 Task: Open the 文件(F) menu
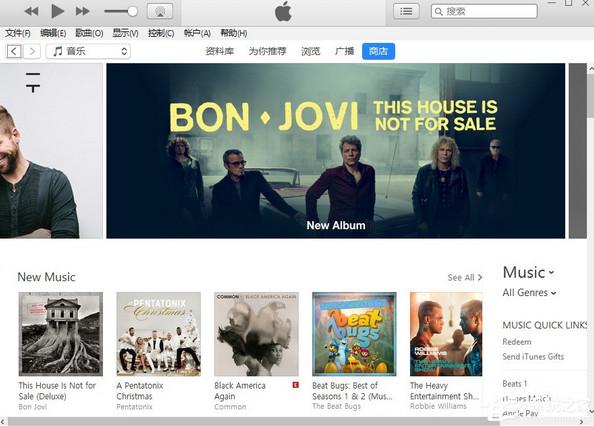click(x=18, y=33)
